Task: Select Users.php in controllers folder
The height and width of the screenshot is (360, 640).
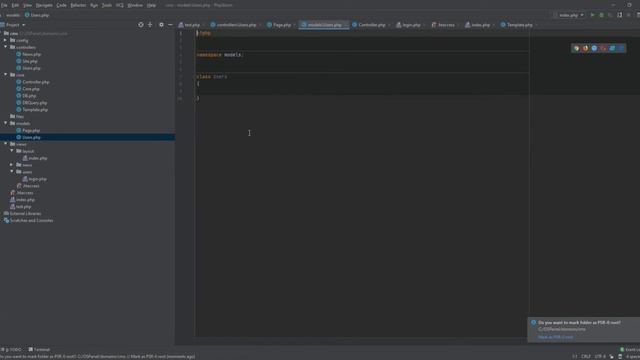Action: pos(28,68)
